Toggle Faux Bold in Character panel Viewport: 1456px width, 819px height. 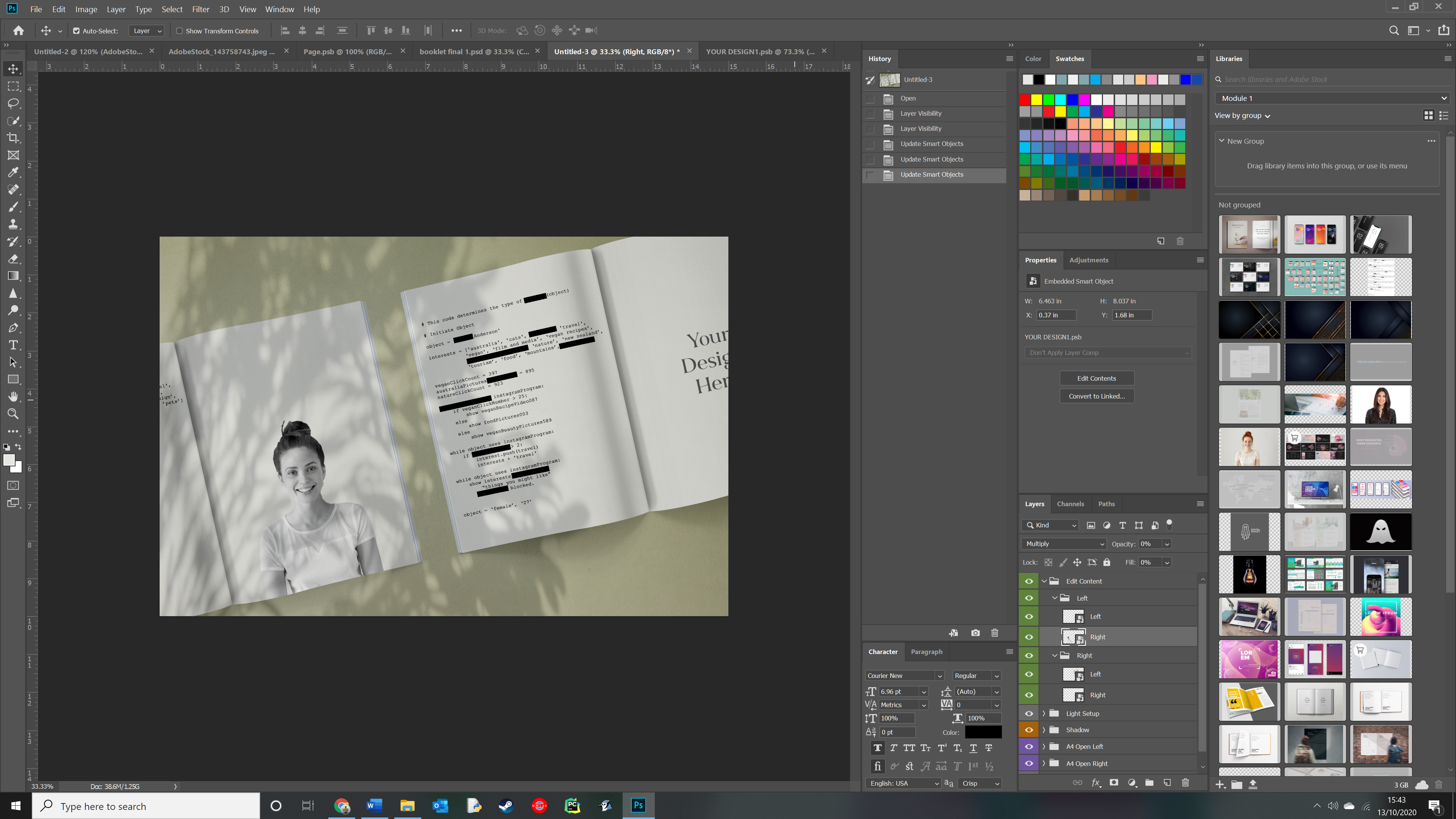[877, 748]
